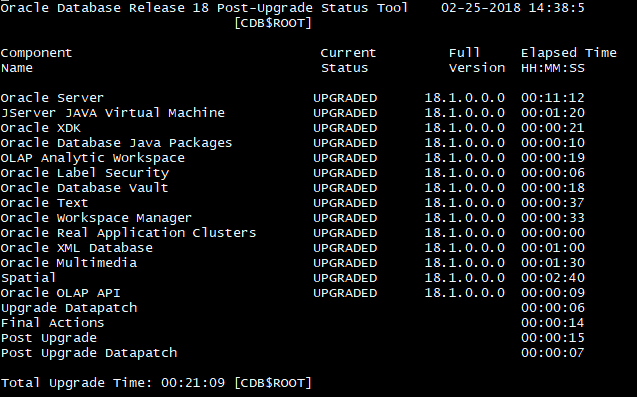Image resolution: width=637 pixels, height=397 pixels.
Task: Click Spatial elapsed time 00:02:40
Action: coord(553,278)
